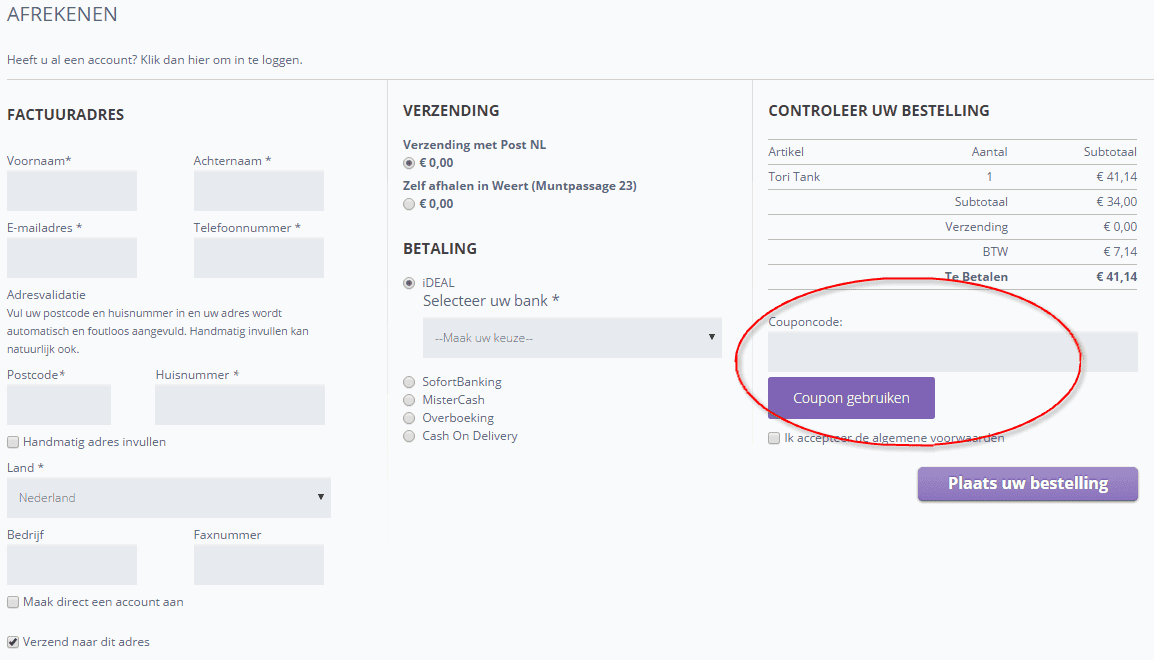Enable Handmatig adres invullen checkbox
1154x660 pixels.
[x=13, y=442]
